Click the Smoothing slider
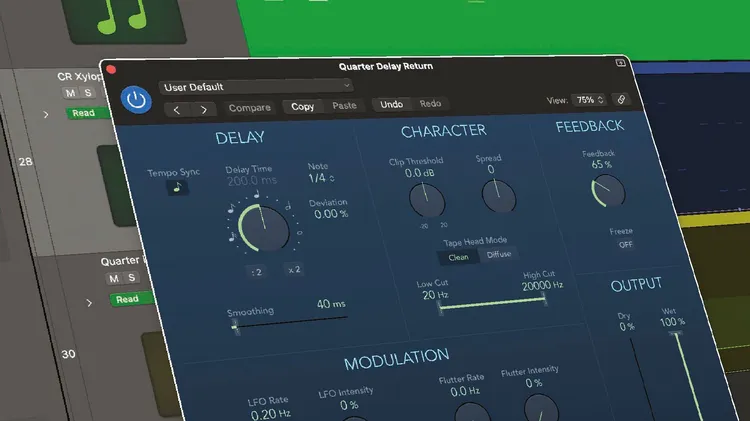This screenshot has height=421, width=750. tap(290, 322)
